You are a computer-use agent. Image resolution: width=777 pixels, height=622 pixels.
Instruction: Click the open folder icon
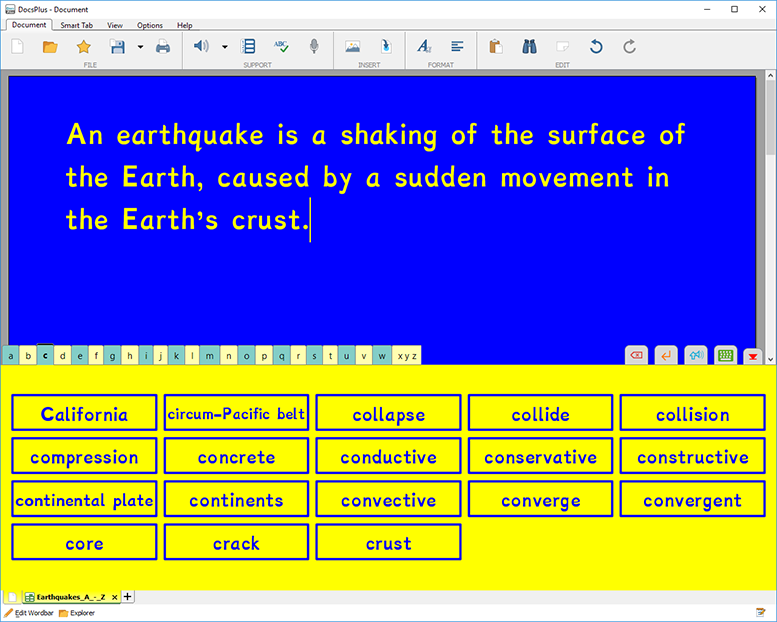click(50, 46)
